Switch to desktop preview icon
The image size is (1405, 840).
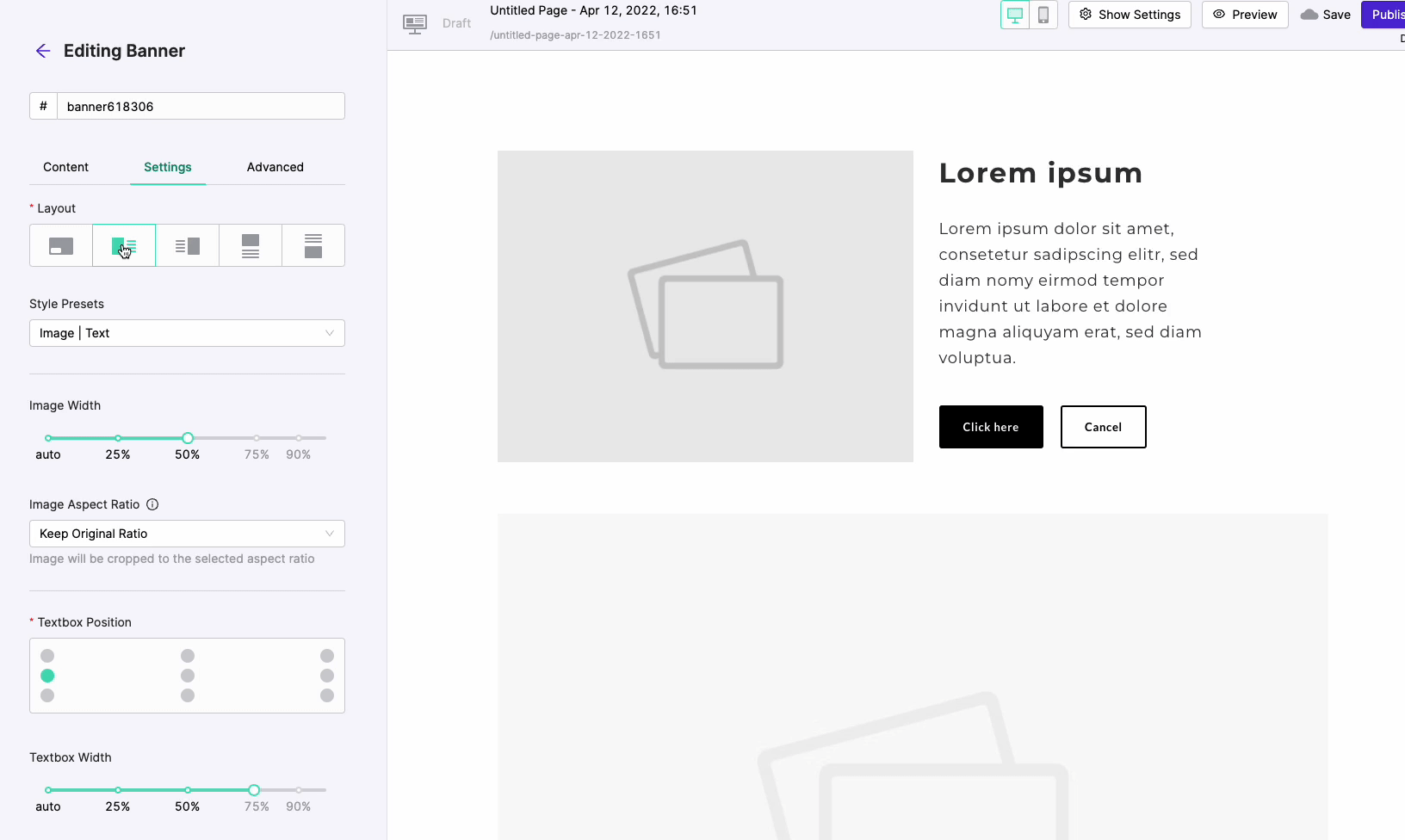(1015, 15)
